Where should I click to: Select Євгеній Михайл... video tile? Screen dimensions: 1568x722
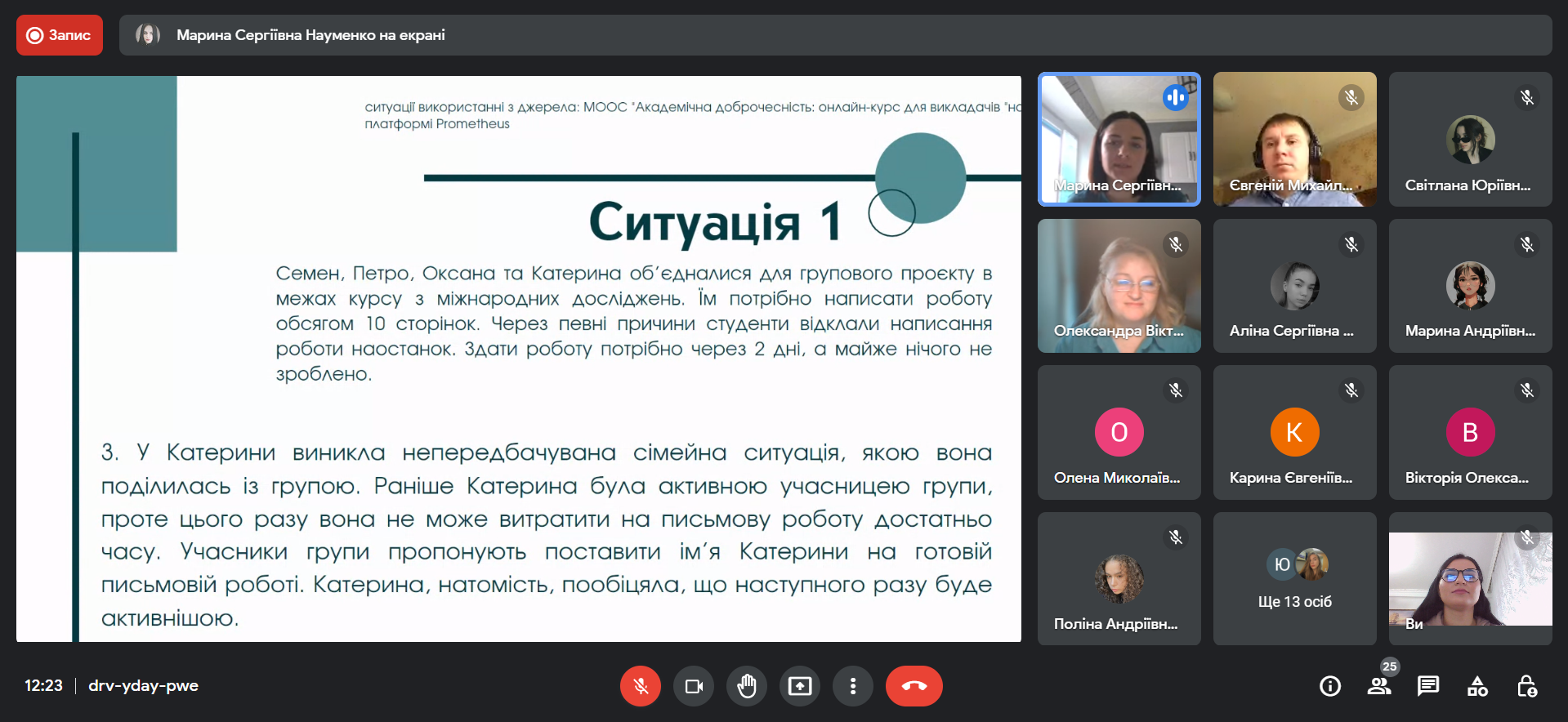tap(1294, 139)
